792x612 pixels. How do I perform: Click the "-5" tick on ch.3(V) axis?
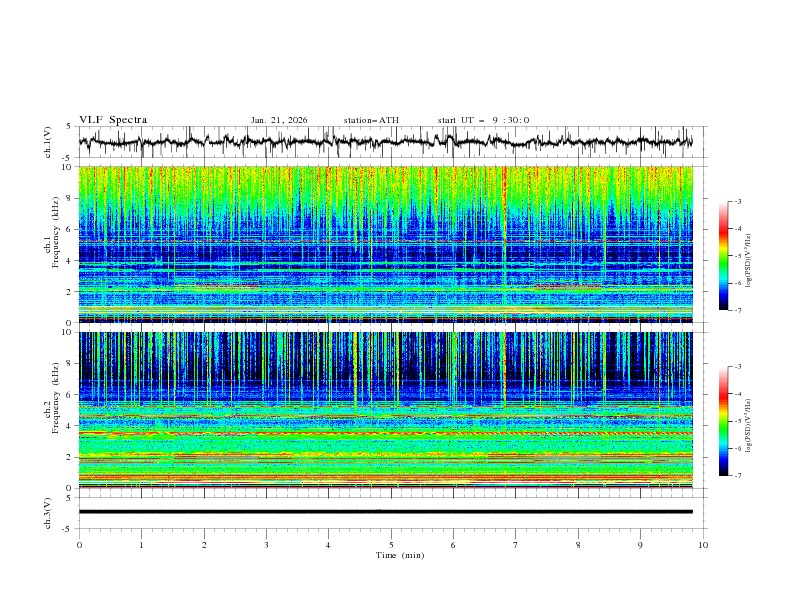pos(68,529)
